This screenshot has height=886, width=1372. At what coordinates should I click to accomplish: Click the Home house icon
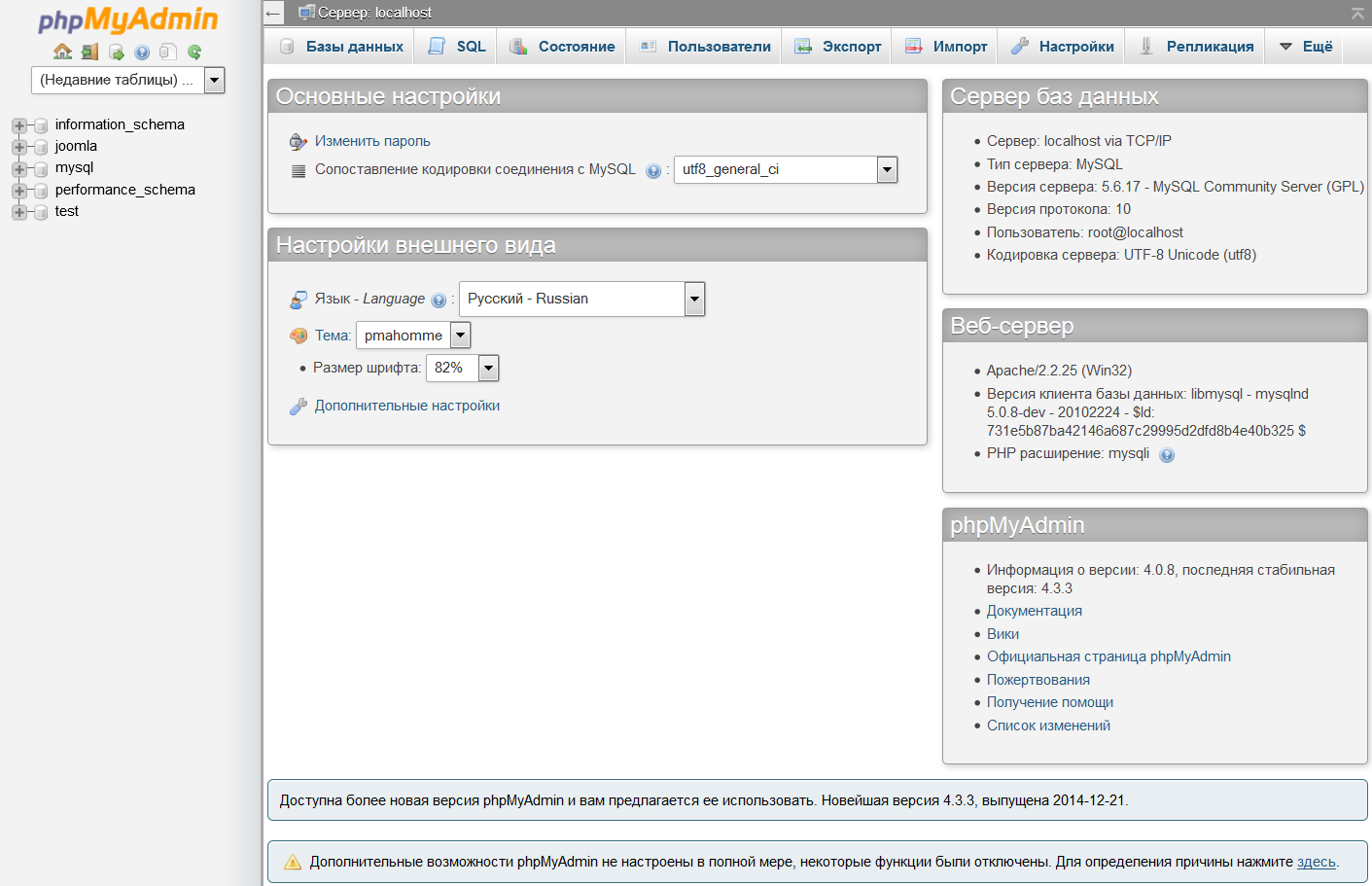(x=63, y=52)
